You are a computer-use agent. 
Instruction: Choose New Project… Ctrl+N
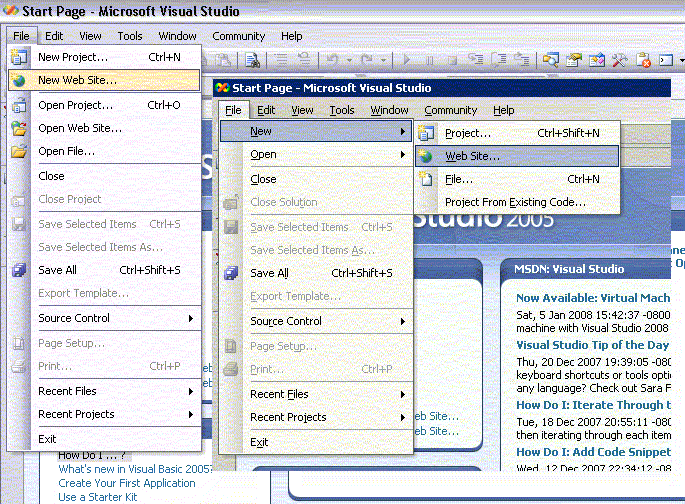(x=104, y=57)
